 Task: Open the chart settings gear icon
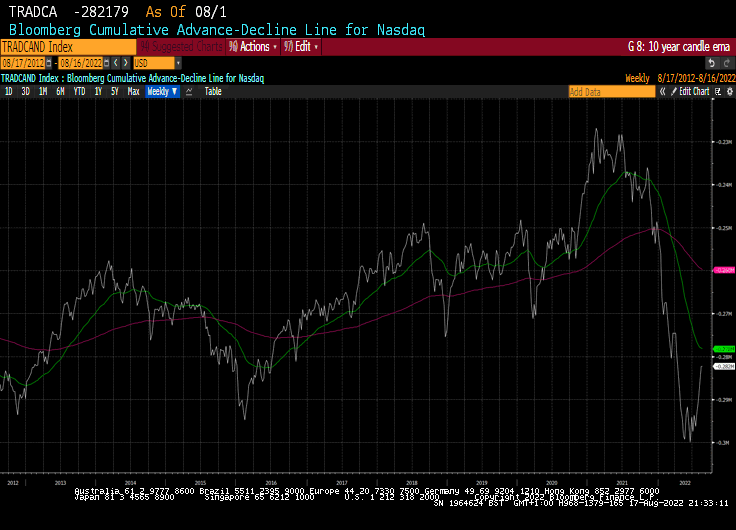[729, 92]
